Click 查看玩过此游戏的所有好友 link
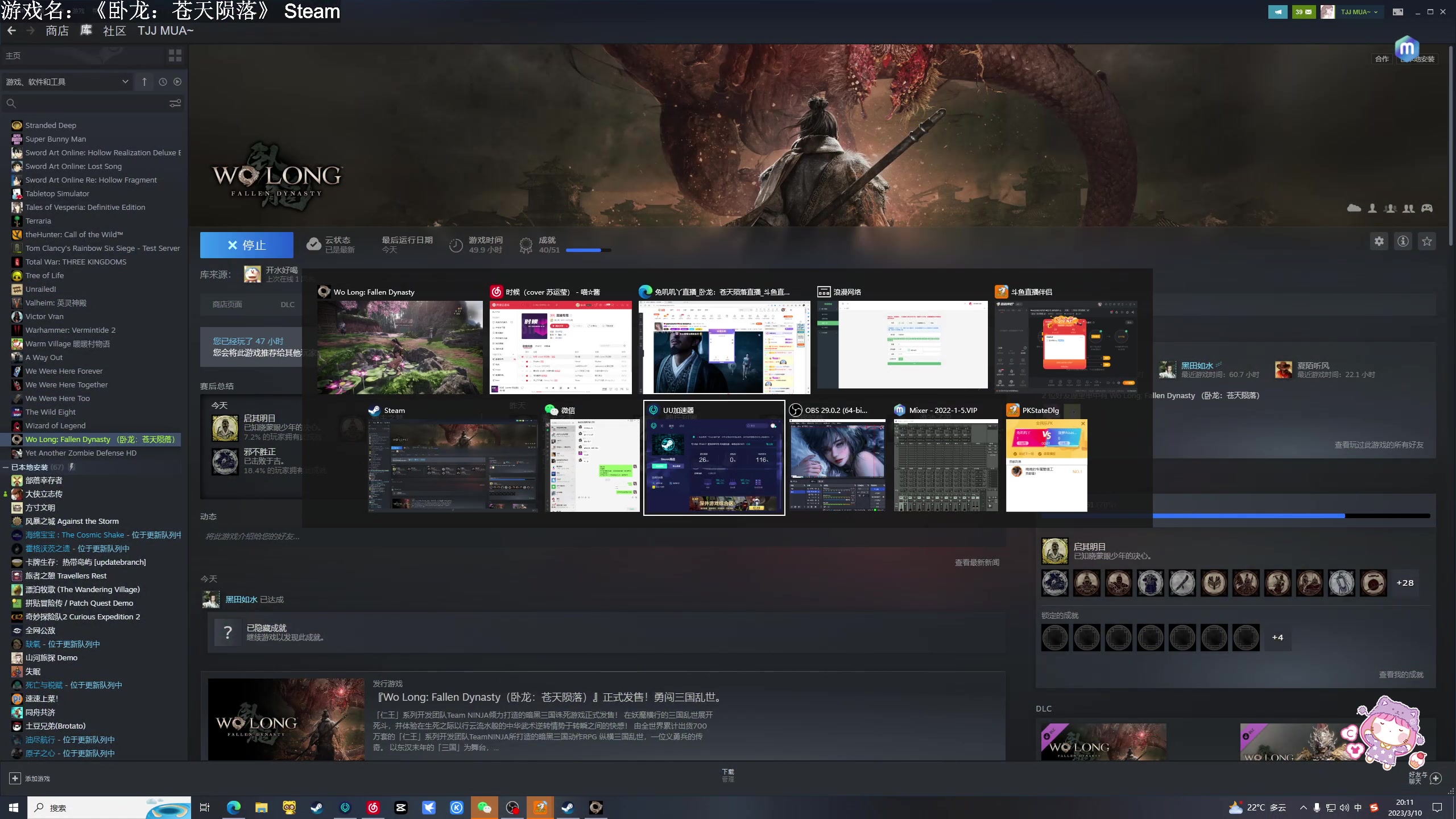 (1379, 445)
